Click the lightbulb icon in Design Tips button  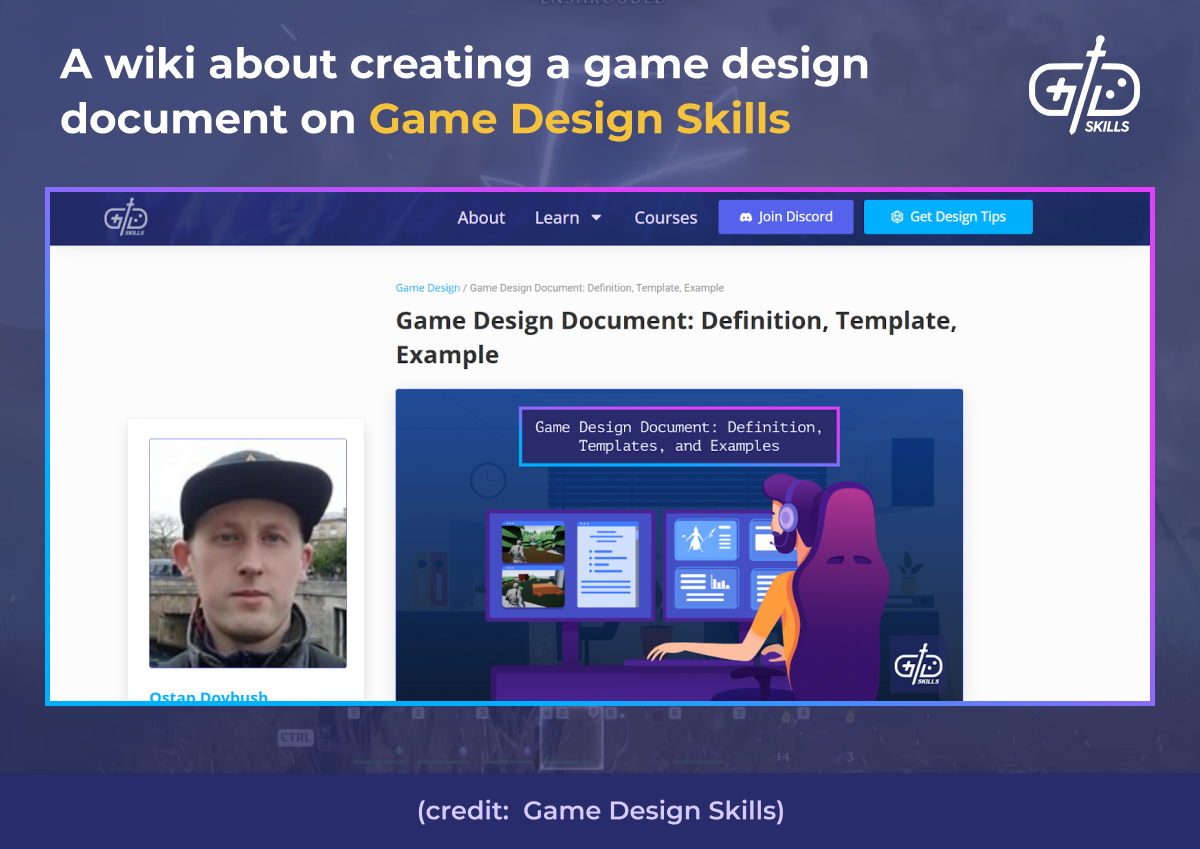coord(897,217)
